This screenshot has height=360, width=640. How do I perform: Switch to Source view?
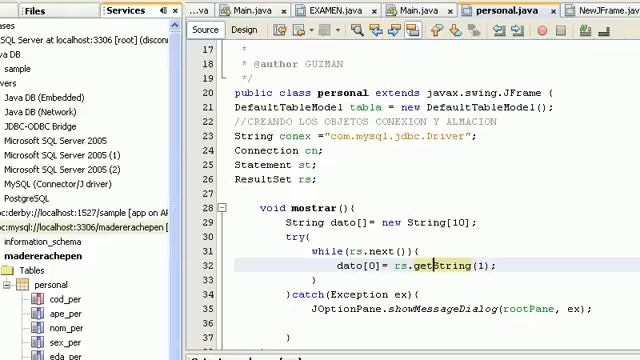pos(205,30)
